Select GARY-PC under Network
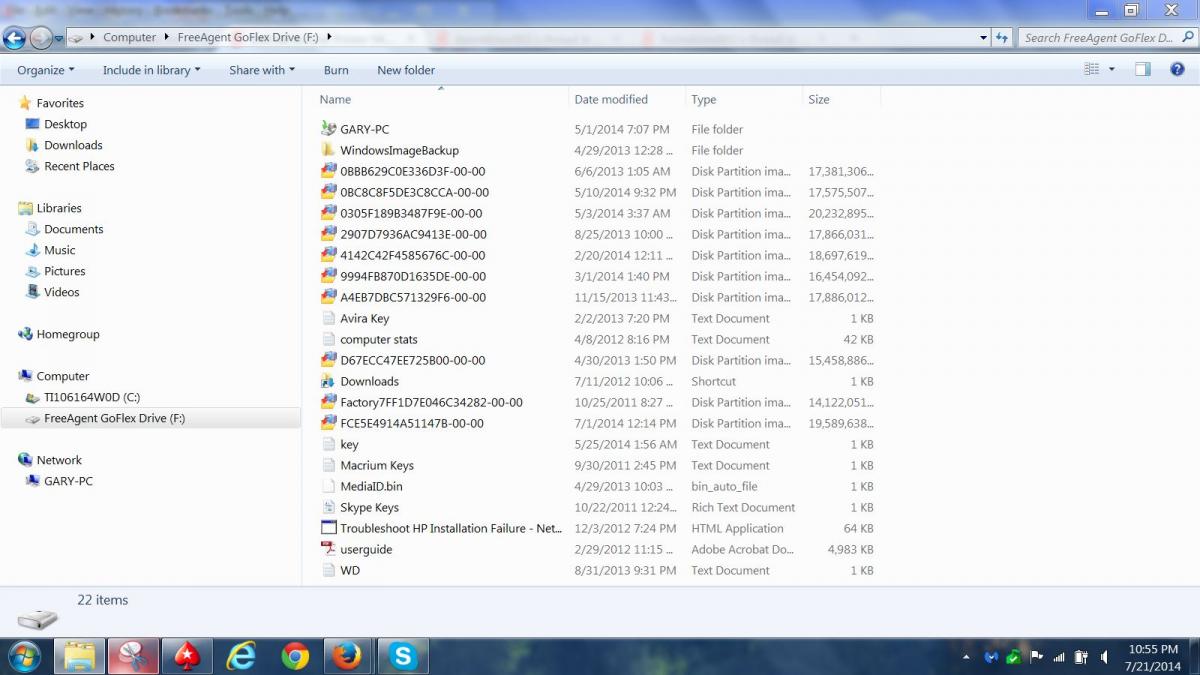 point(68,481)
